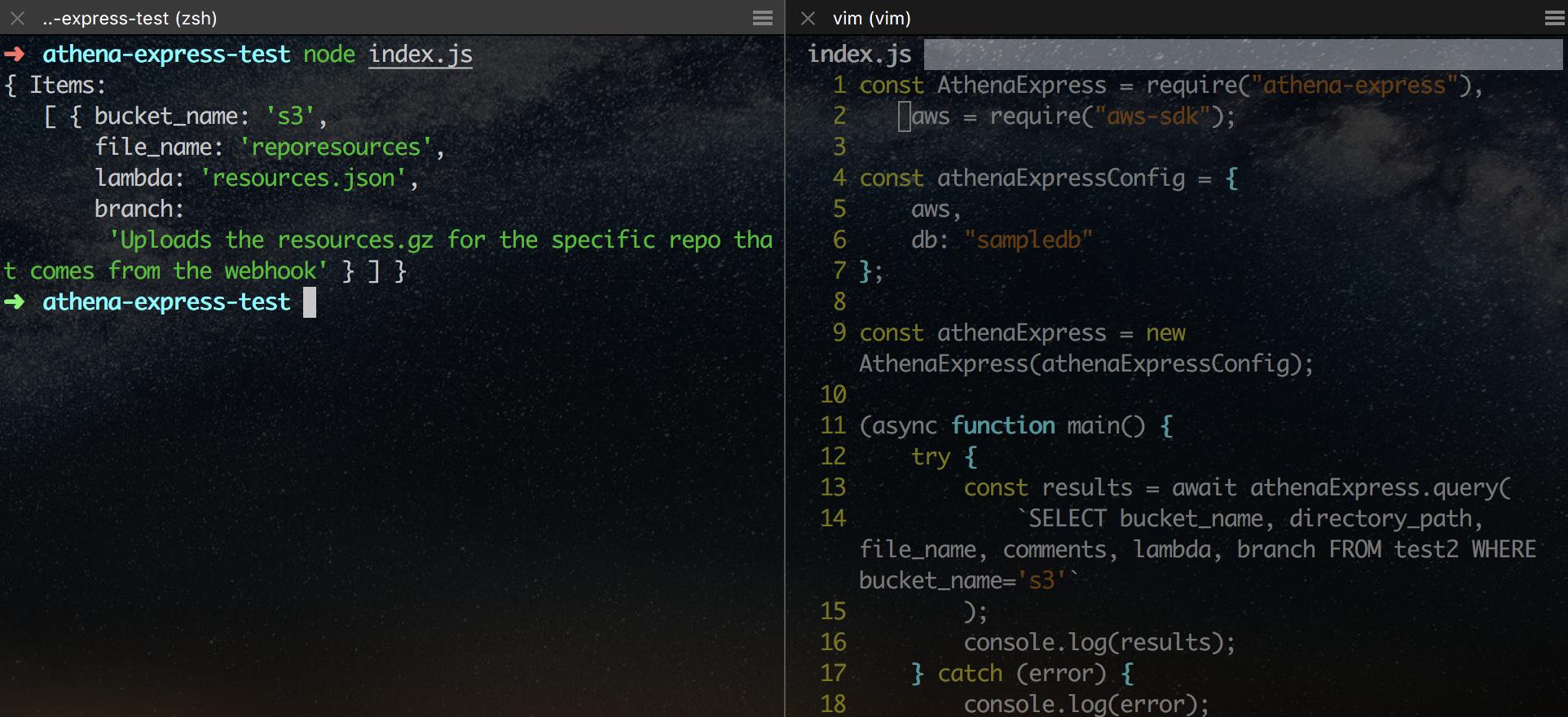Click the index.js vim buffer tab

tap(860, 55)
